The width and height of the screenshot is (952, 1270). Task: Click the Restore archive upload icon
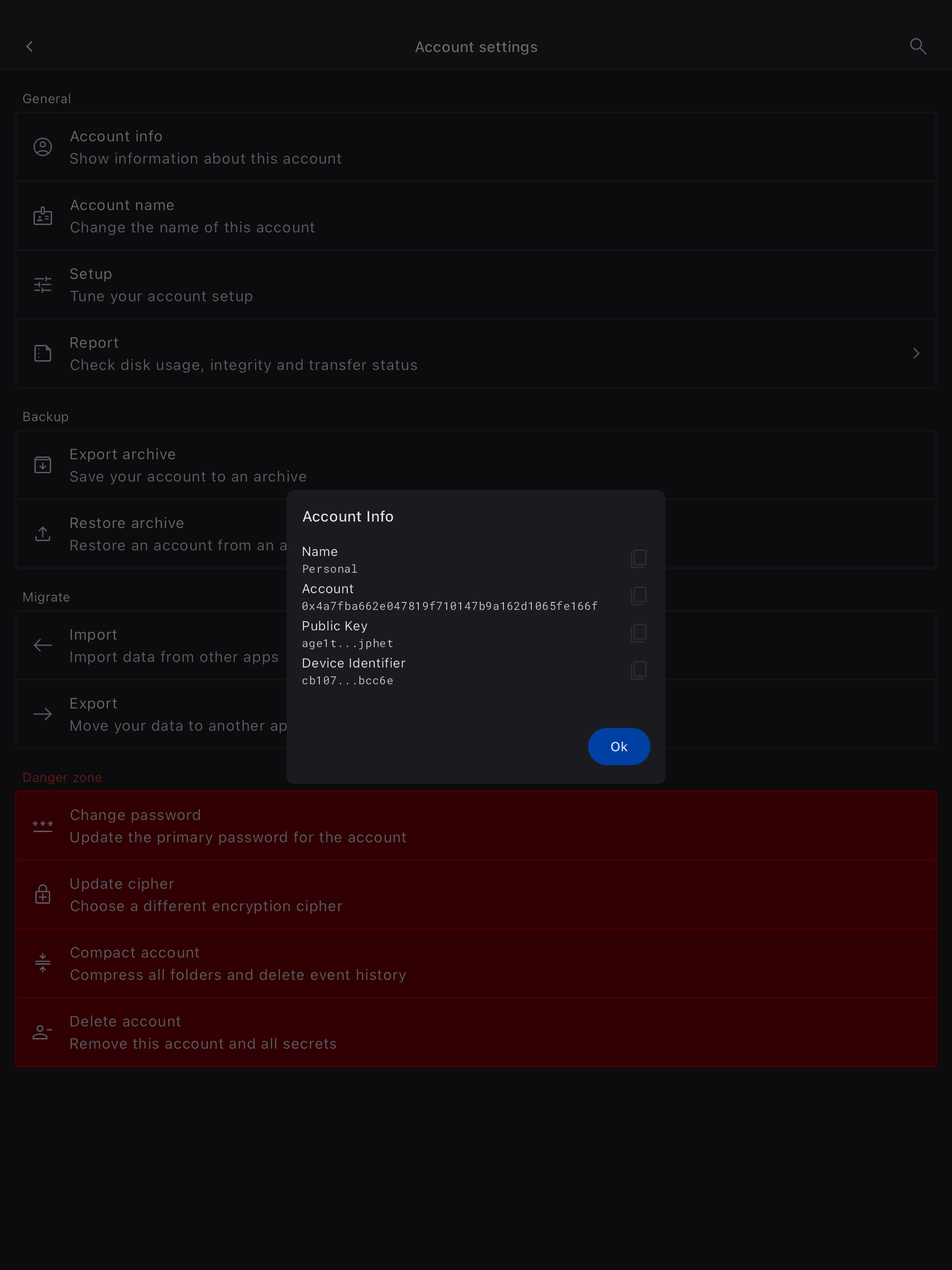pos(43,534)
